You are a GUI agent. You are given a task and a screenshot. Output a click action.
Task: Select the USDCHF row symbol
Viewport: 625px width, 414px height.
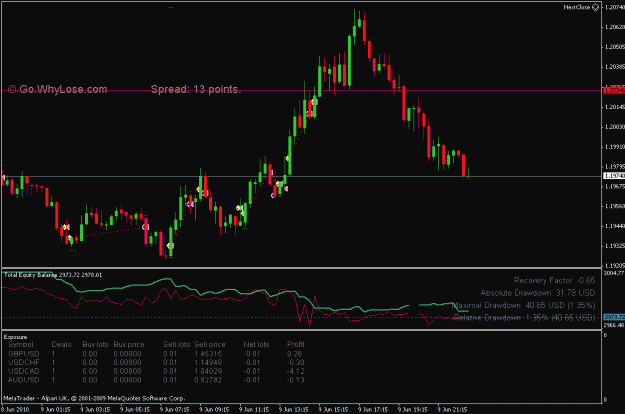click(24, 363)
